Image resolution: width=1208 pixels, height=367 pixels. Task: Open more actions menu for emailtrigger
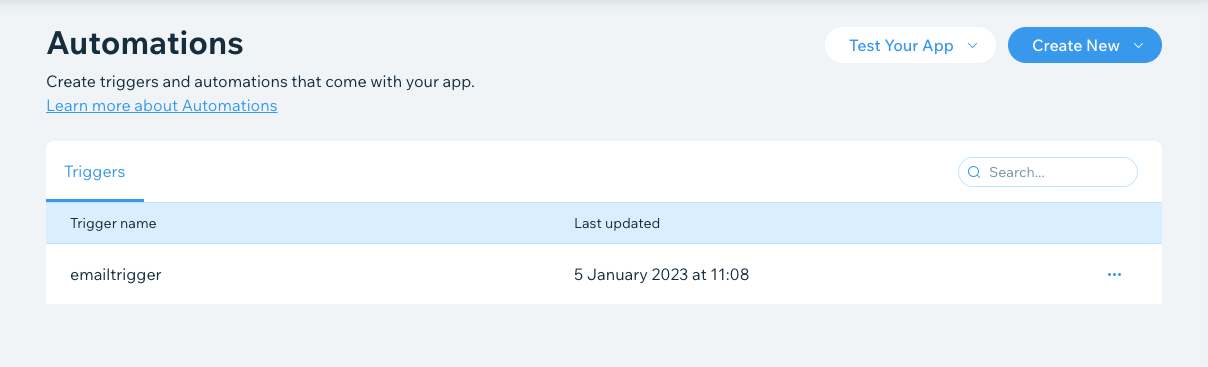(1114, 274)
